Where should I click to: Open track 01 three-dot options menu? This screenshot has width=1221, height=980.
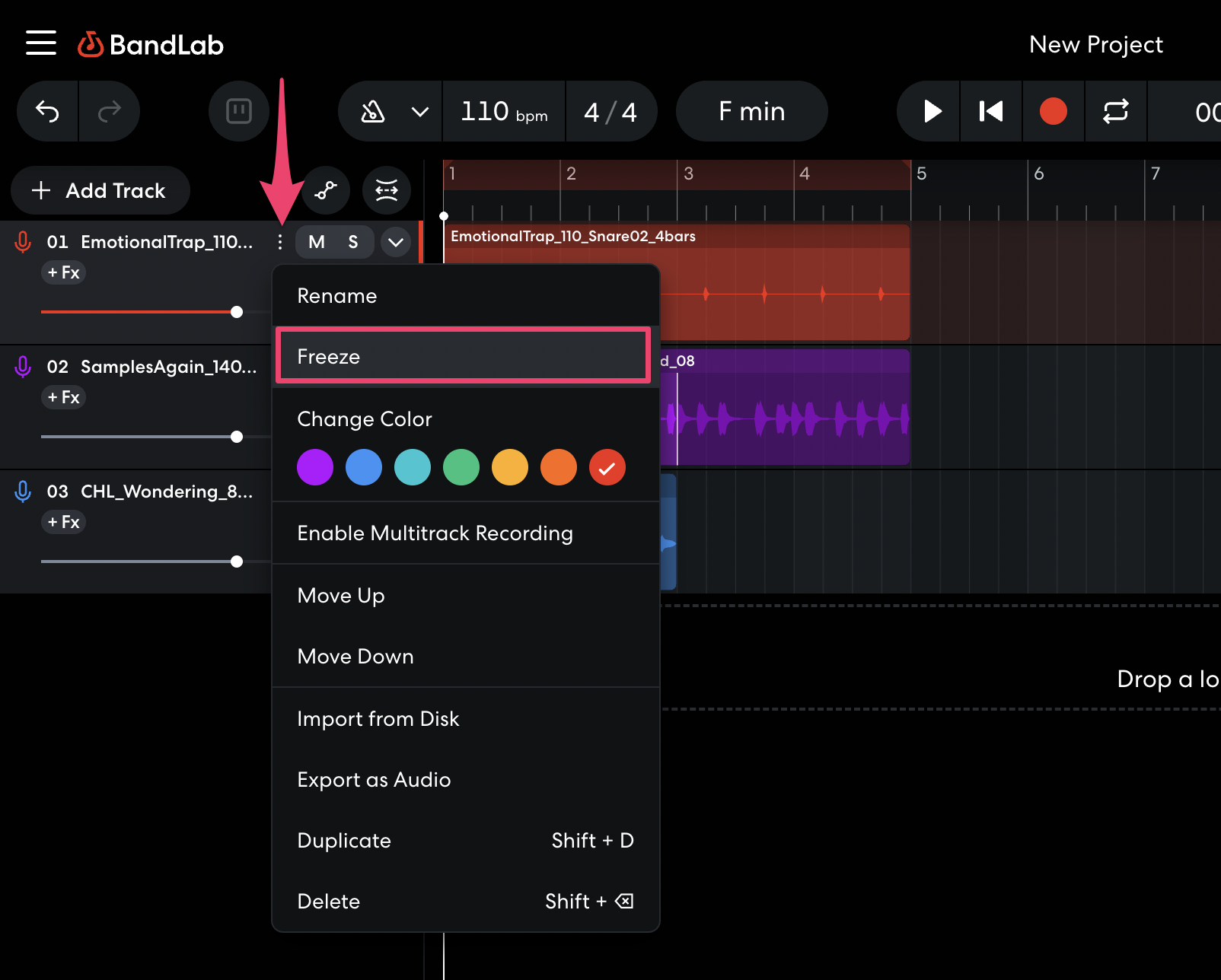280,242
